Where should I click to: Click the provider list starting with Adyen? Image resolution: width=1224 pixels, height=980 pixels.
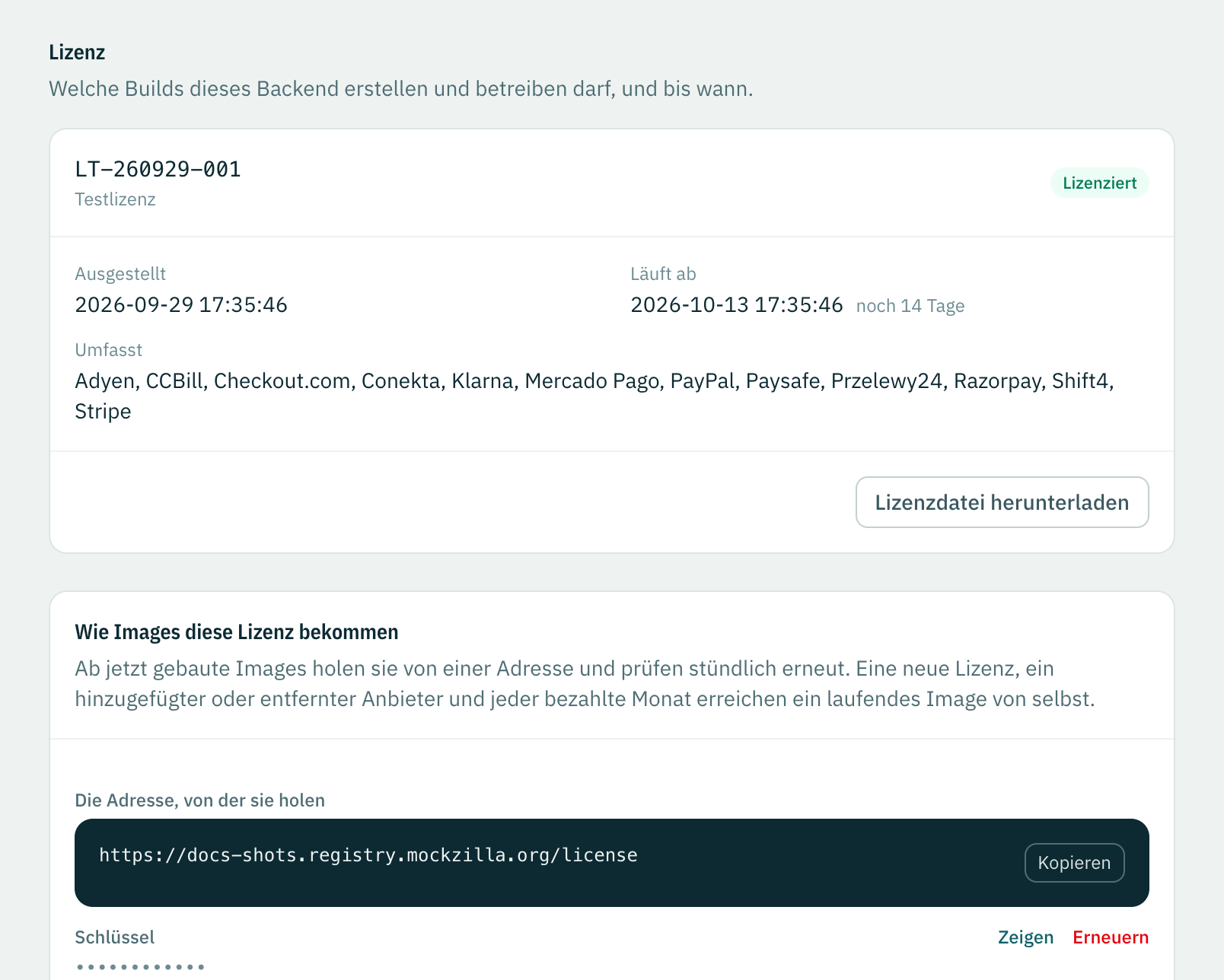[x=594, y=396]
